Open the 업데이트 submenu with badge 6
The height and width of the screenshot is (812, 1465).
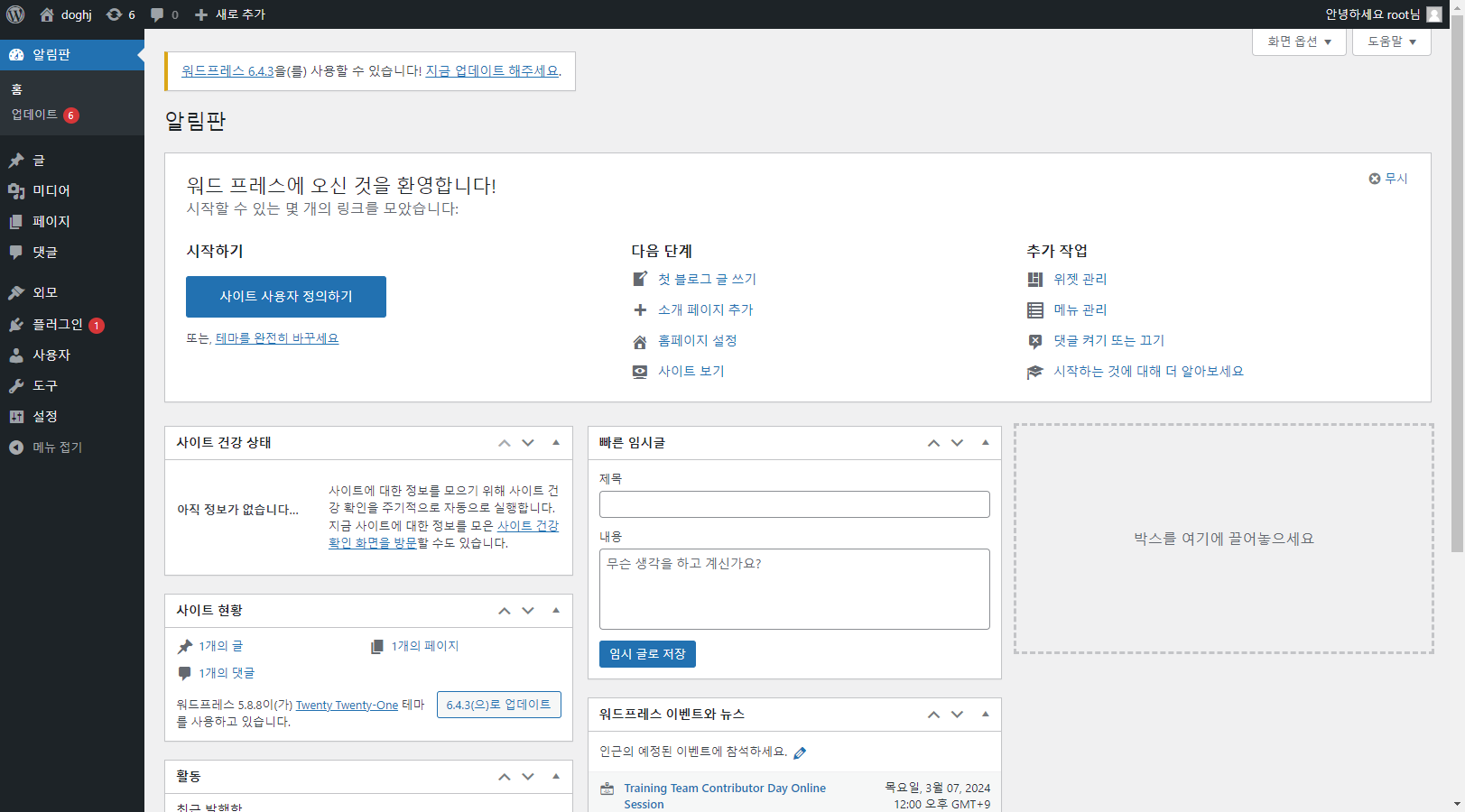[x=45, y=115]
